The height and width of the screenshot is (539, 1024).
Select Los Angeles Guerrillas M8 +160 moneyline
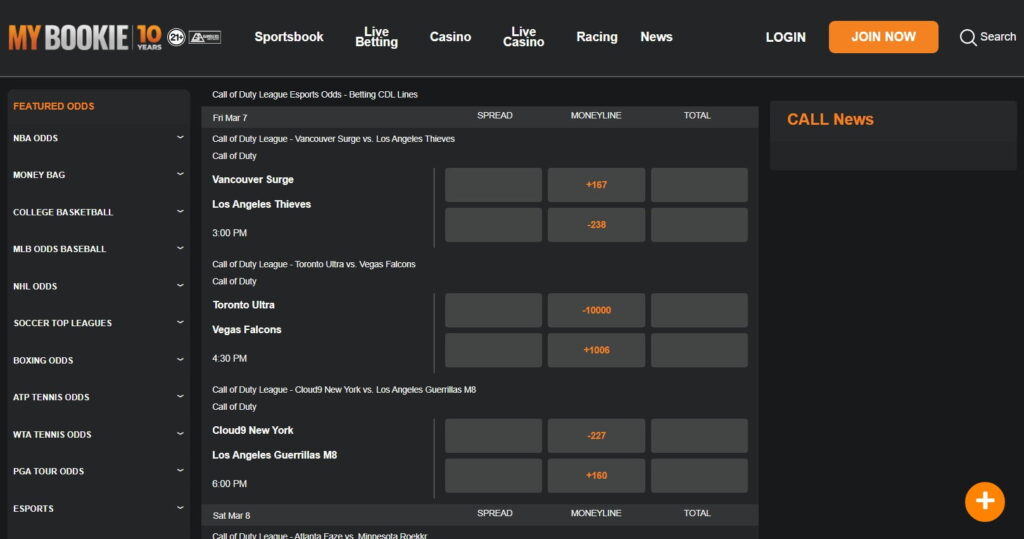click(596, 476)
